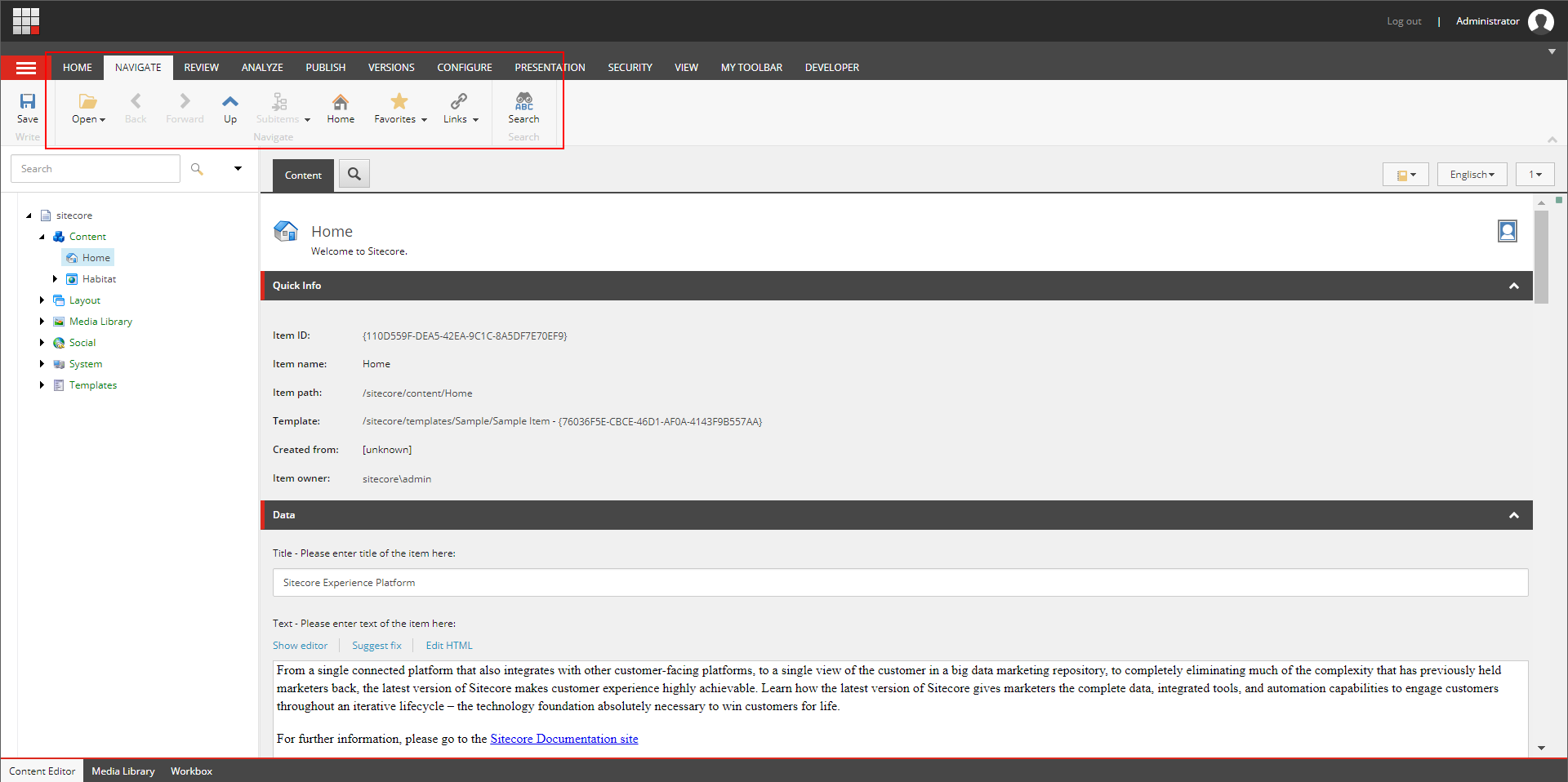Click the Habitat item icon in tree
Image resolution: width=1568 pixels, height=782 pixels.
point(72,279)
